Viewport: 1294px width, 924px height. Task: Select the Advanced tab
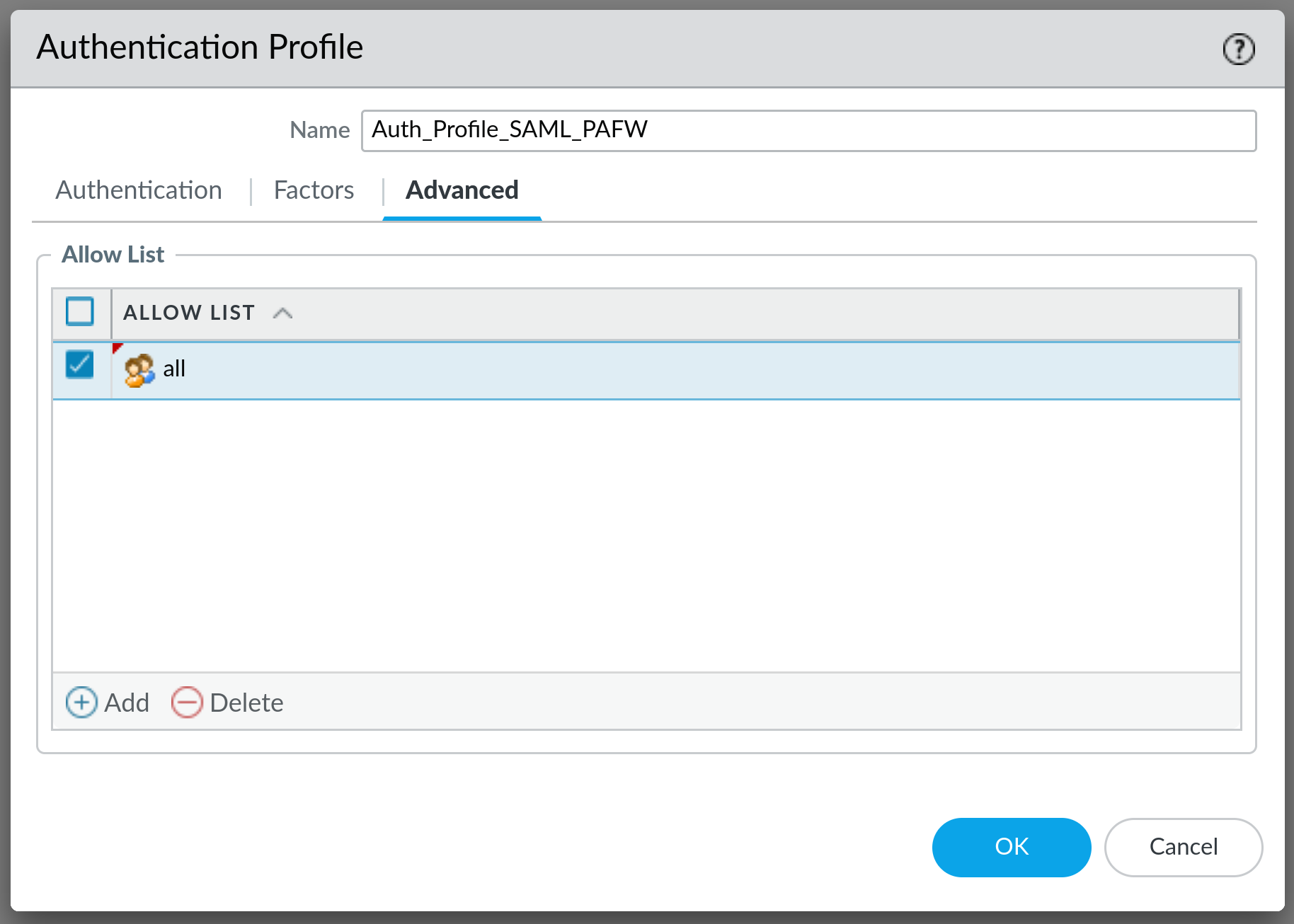pos(461,190)
